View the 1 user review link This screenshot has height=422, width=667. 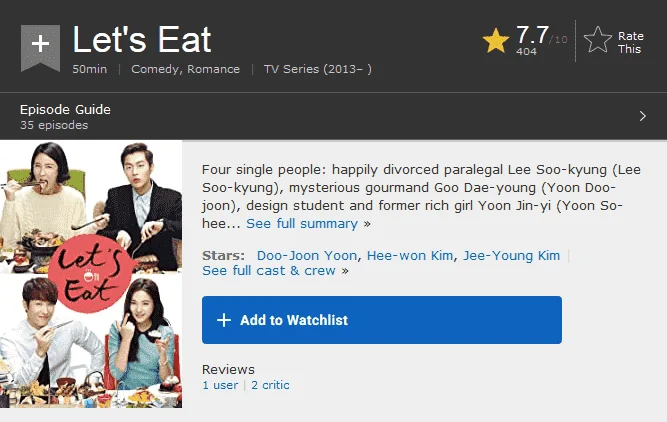pyautogui.click(x=220, y=385)
